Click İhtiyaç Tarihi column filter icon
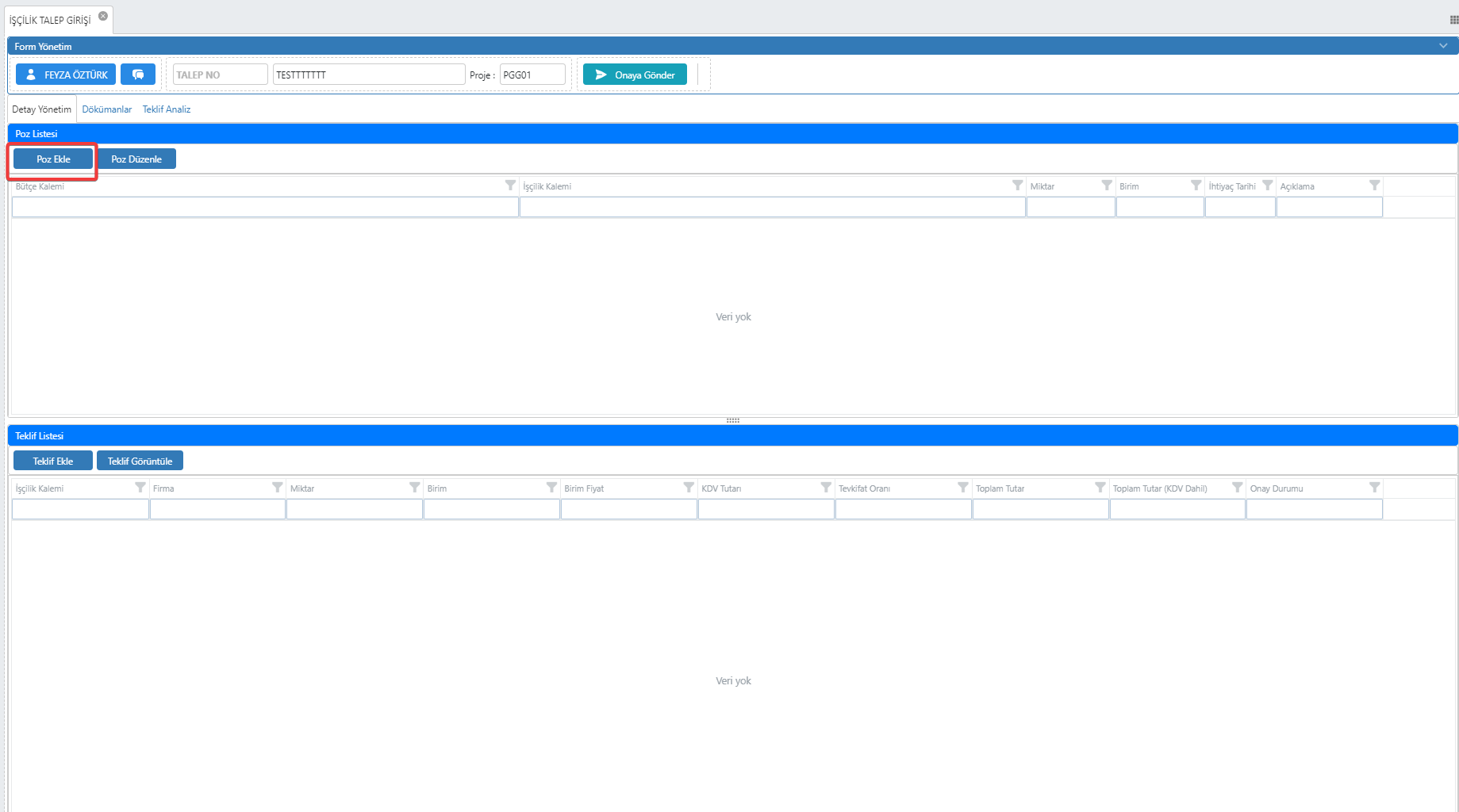 click(1267, 186)
